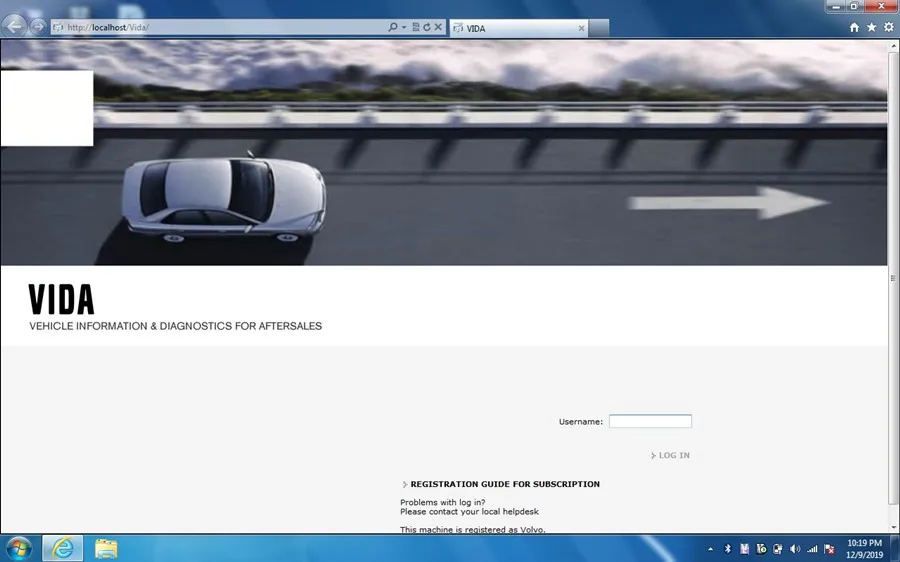This screenshot has width=900, height=562.
Task: Open the Favorites star icon
Action: pyautogui.click(x=871, y=28)
